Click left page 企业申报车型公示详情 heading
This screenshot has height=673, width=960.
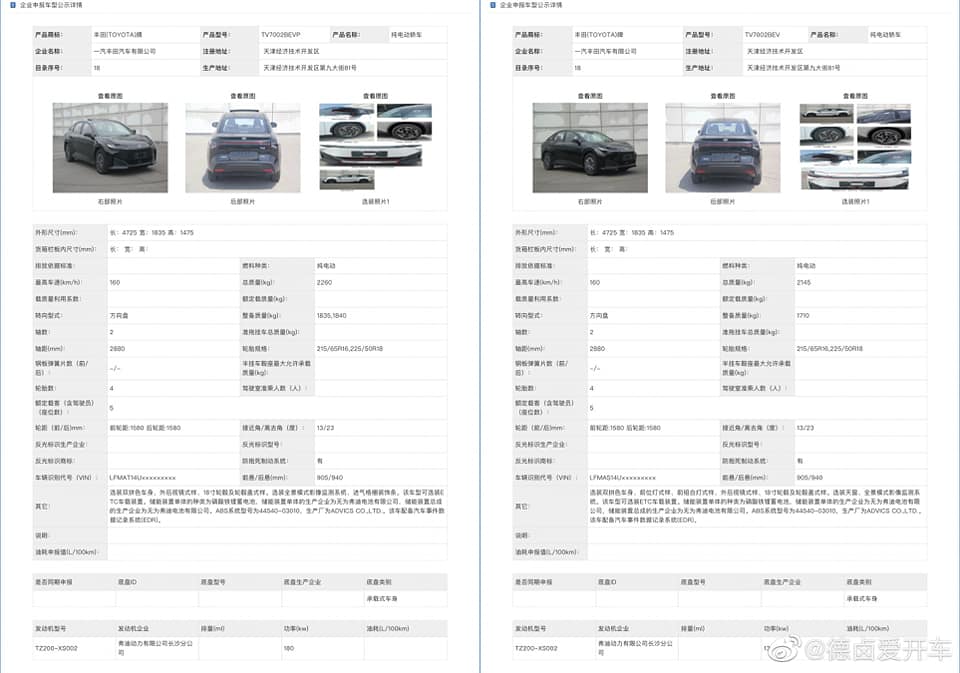click(x=51, y=5)
